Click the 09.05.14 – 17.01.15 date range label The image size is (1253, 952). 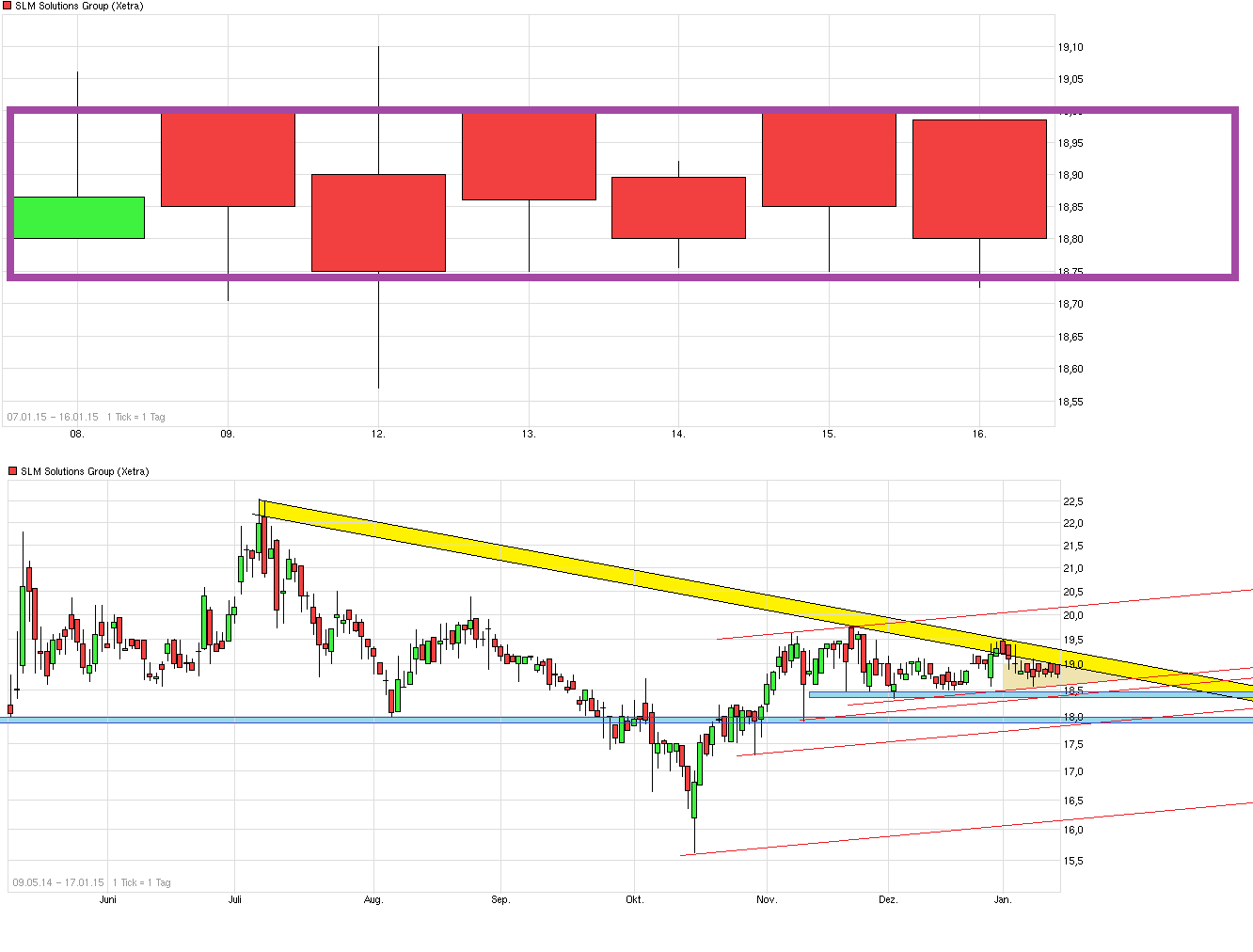(x=58, y=882)
